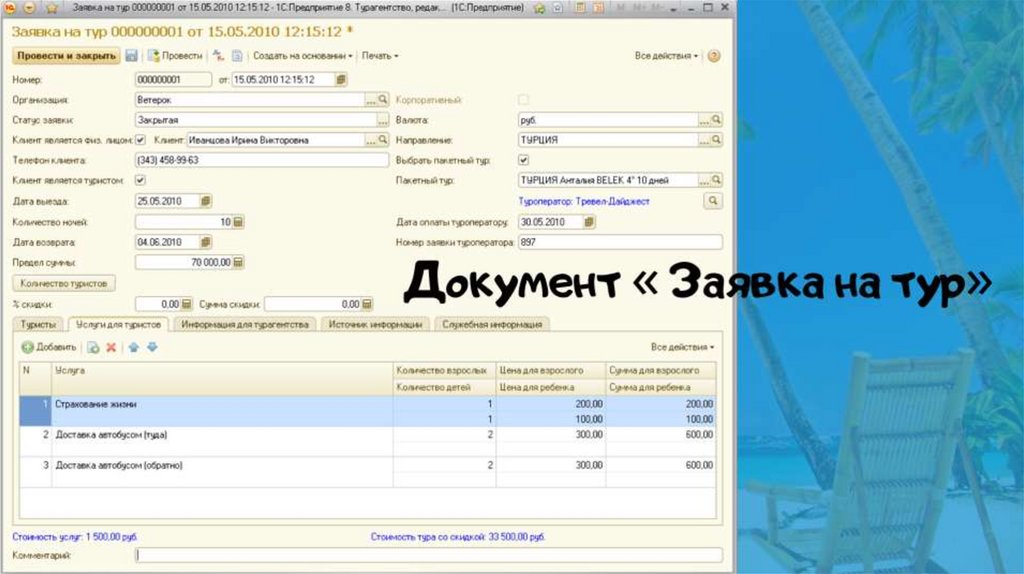Open the 'Печать' dropdown menu
The image size is (1024, 574).
click(x=380, y=56)
